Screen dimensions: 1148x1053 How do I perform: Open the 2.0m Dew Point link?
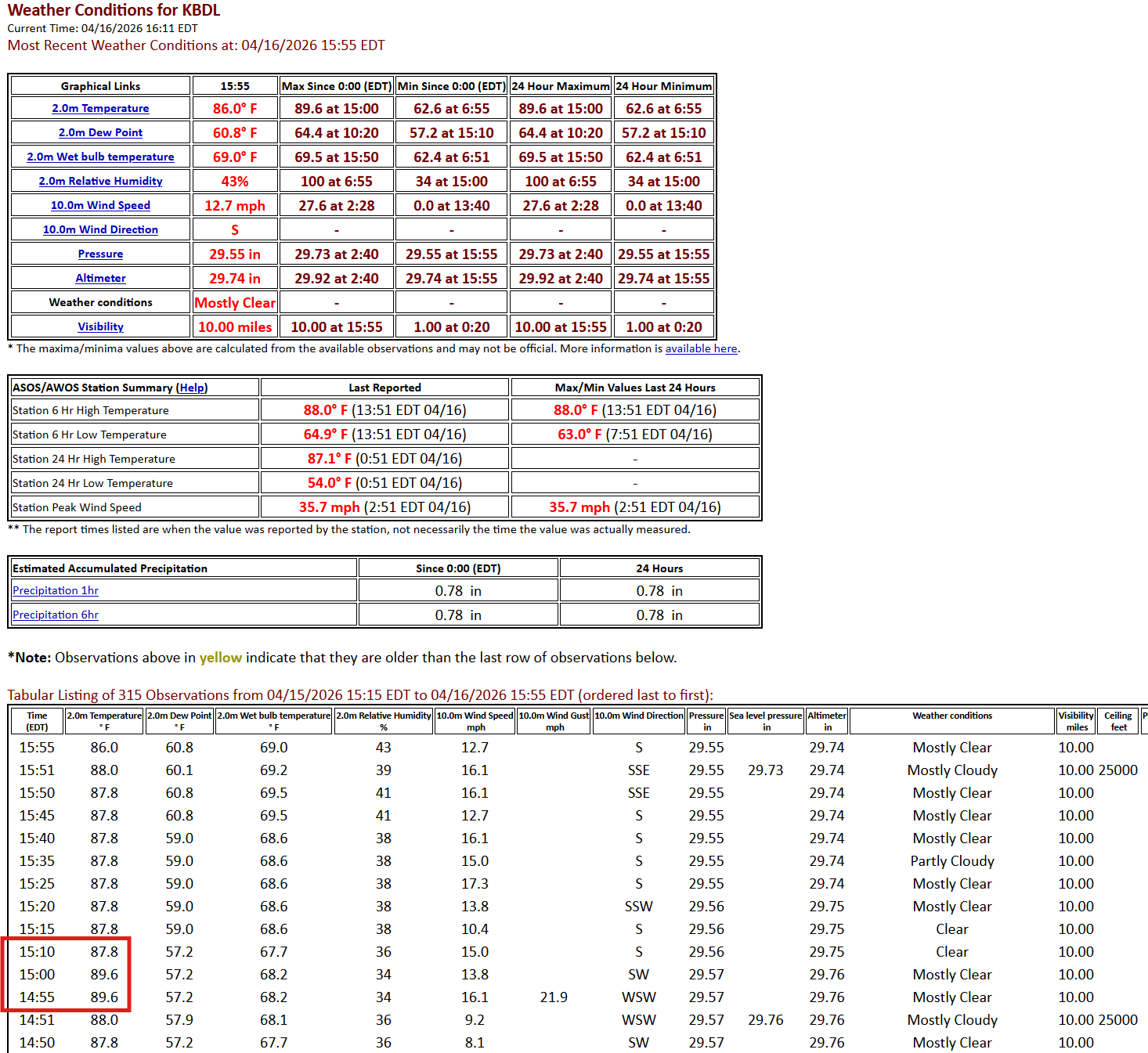click(100, 133)
